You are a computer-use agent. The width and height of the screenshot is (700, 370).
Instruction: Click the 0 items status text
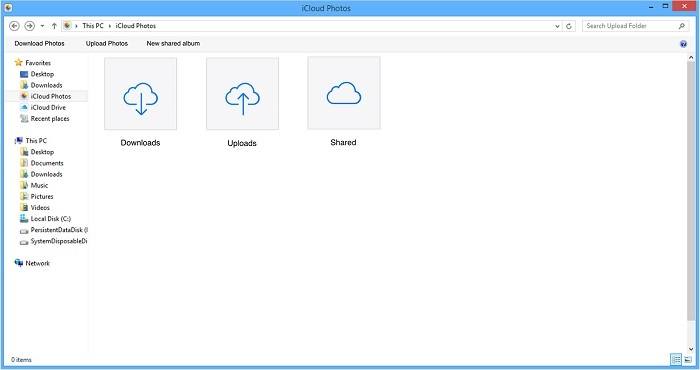(x=21, y=360)
